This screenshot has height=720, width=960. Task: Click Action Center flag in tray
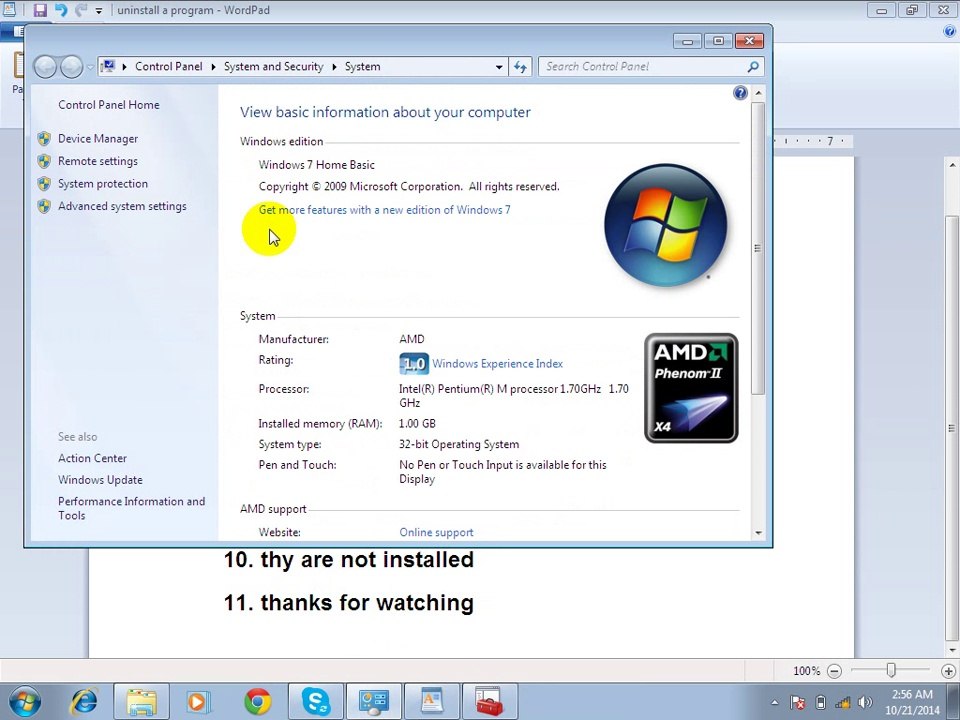point(797,702)
